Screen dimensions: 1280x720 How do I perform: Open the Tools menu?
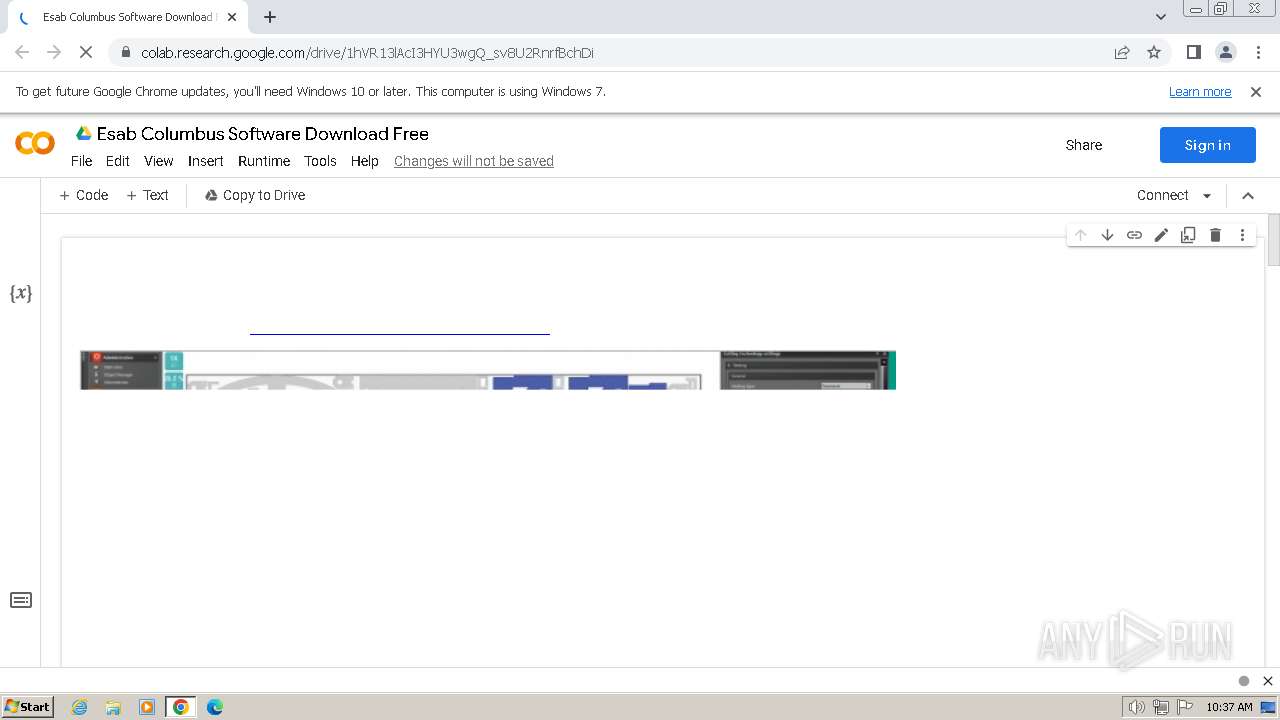[320, 161]
